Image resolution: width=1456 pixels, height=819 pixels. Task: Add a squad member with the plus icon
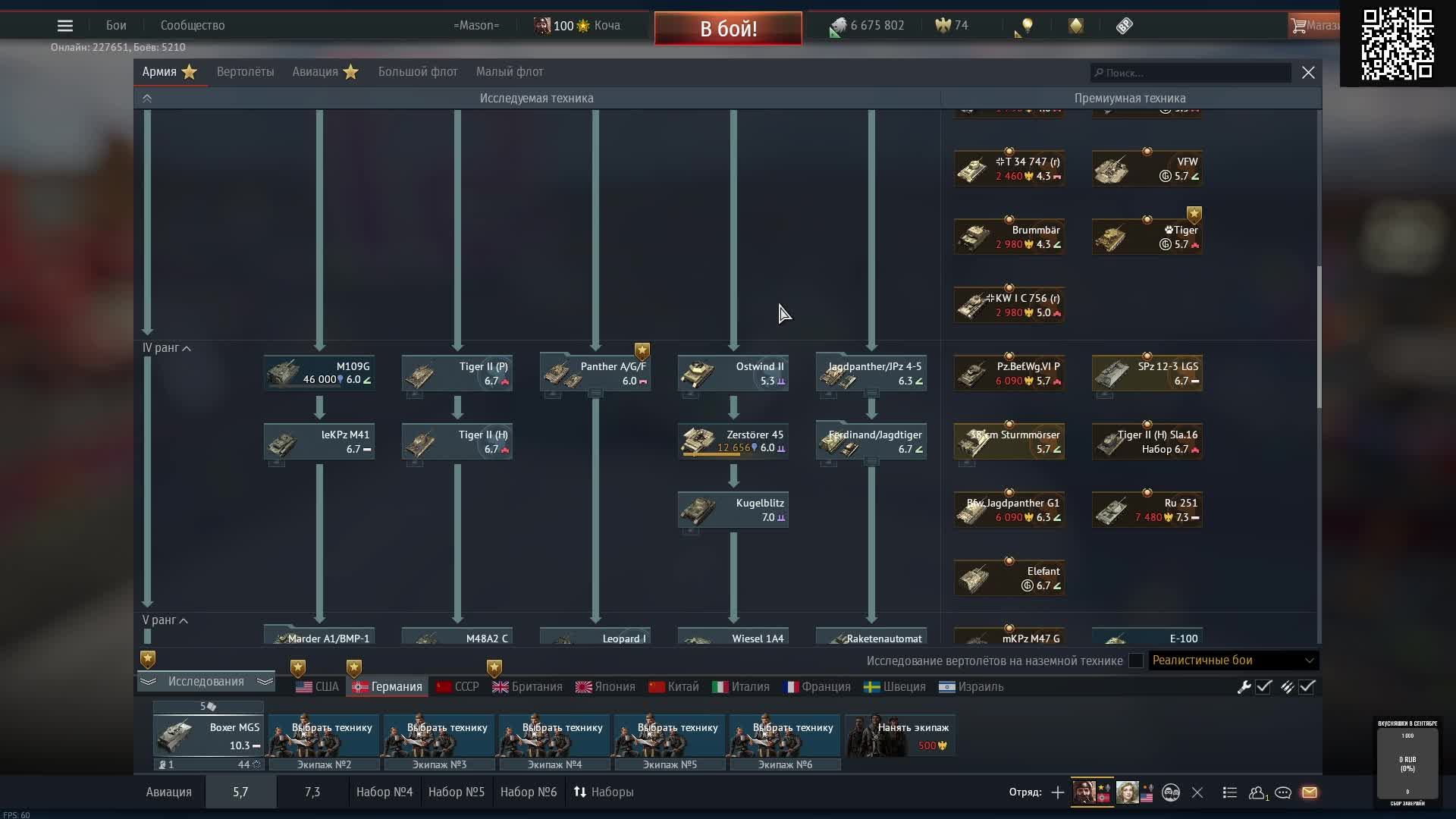1057,792
